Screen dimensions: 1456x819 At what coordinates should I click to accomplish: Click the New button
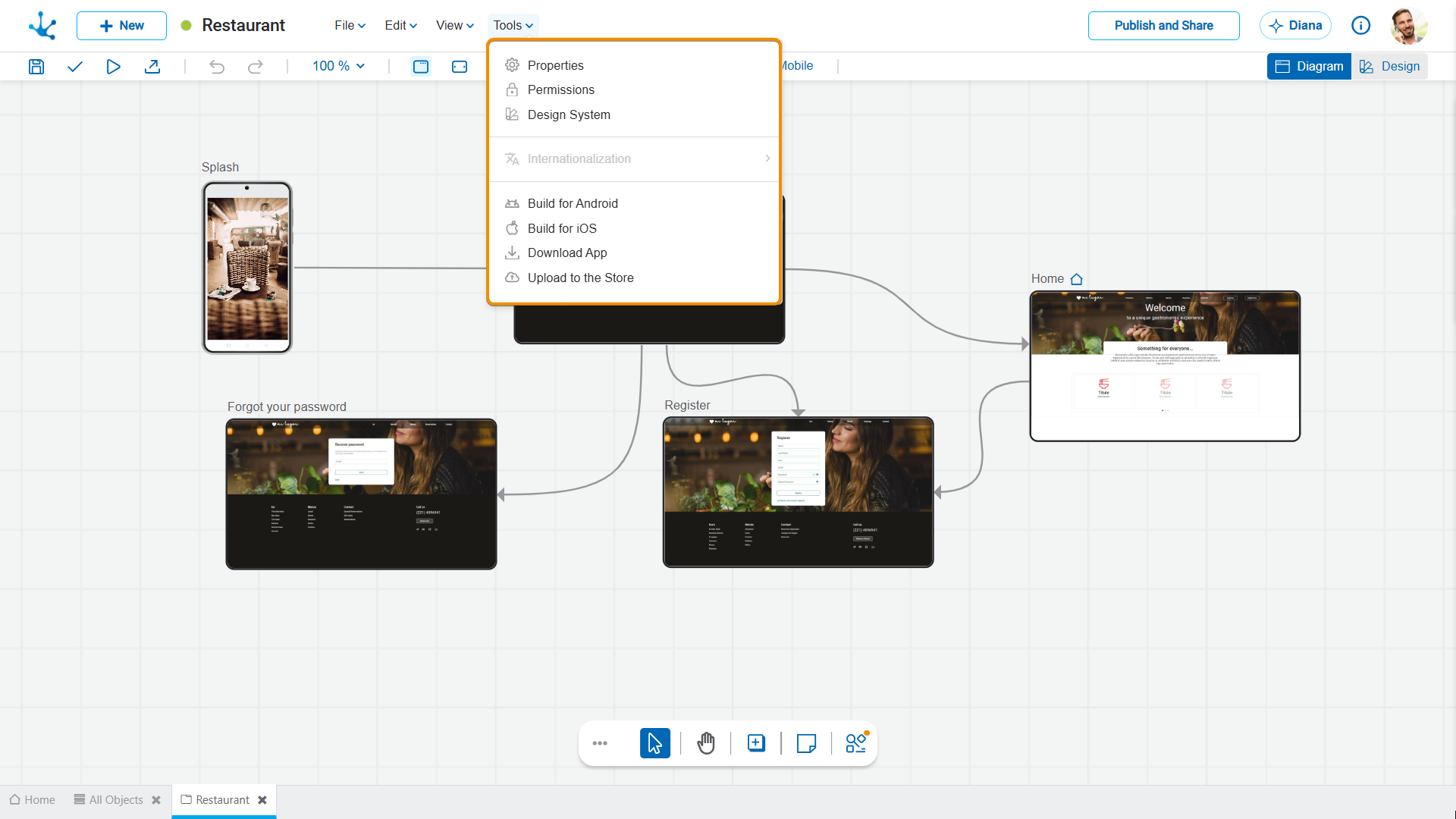pos(121,26)
